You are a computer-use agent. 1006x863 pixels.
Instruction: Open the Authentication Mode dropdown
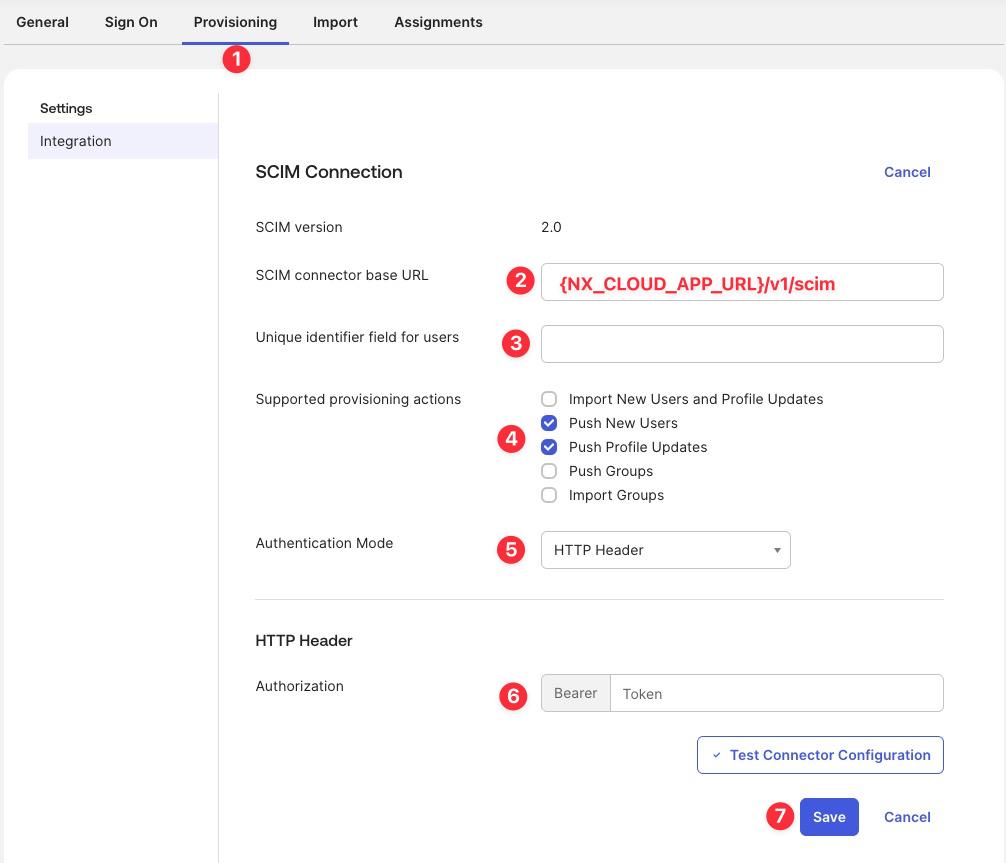pos(665,549)
